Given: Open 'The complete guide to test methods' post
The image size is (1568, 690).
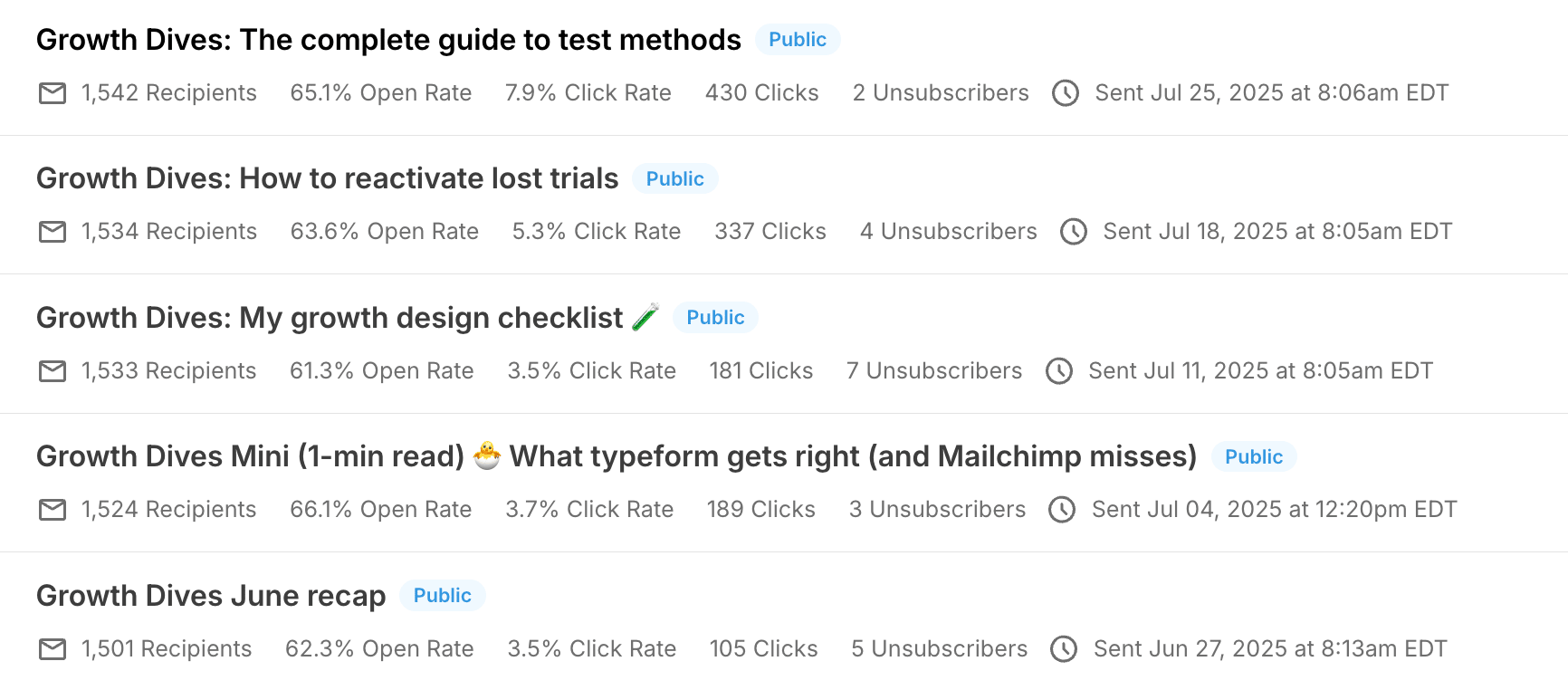Looking at the screenshot, I should [x=388, y=40].
